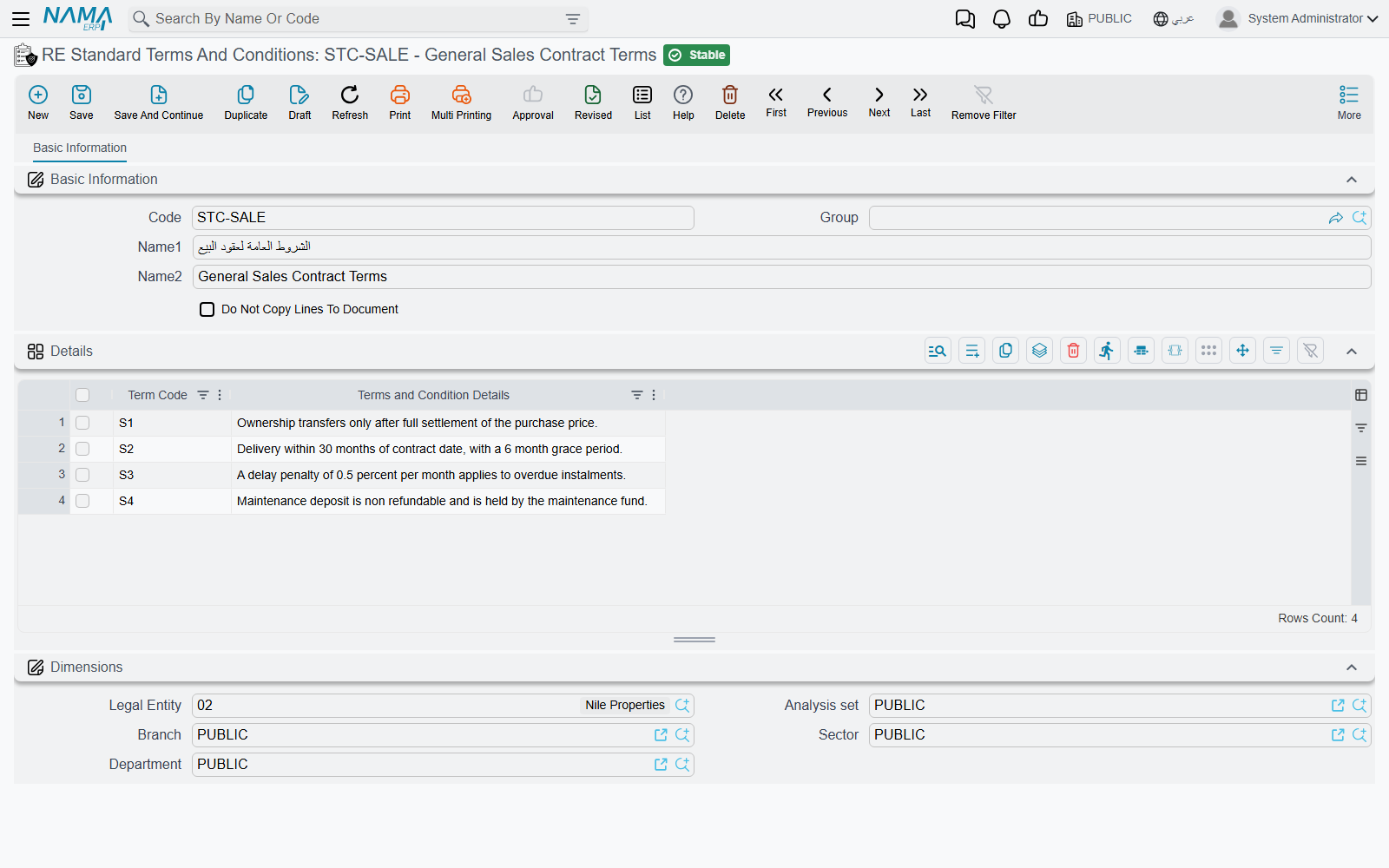Select the Basic Information tab
This screenshot has height=868, width=1389.
coord(80,148)
